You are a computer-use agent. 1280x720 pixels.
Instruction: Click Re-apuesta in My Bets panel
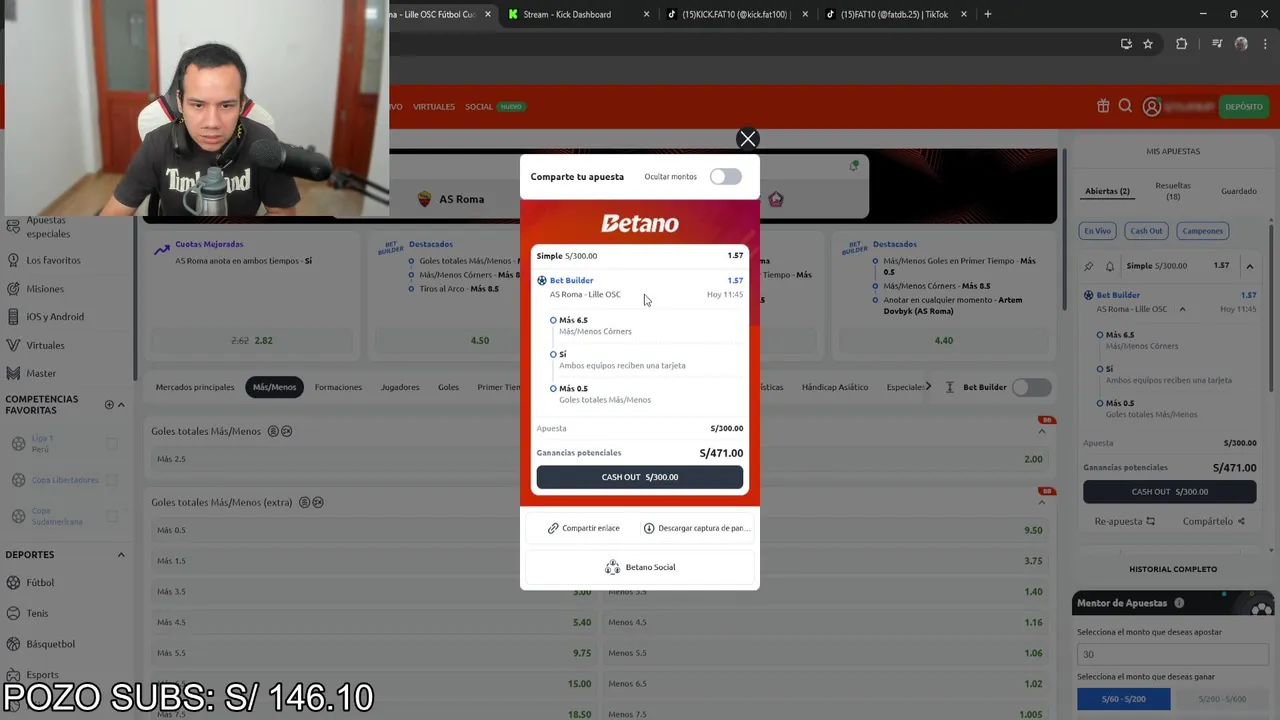pos(1125,521)
